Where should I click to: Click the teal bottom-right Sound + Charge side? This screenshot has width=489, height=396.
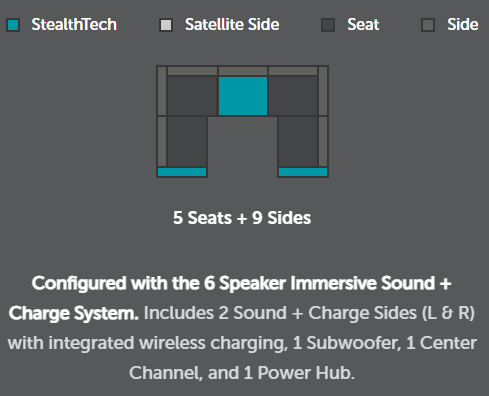(x=303, y=172)
